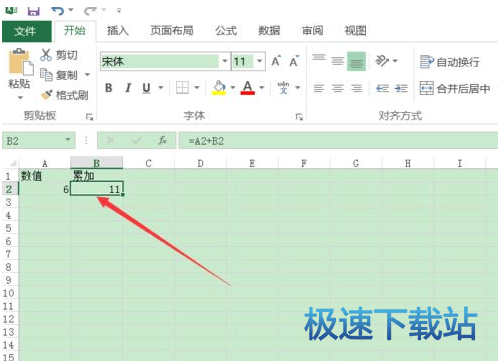Click the 合并后居中 merge and center button

click(x=455, y=88)
